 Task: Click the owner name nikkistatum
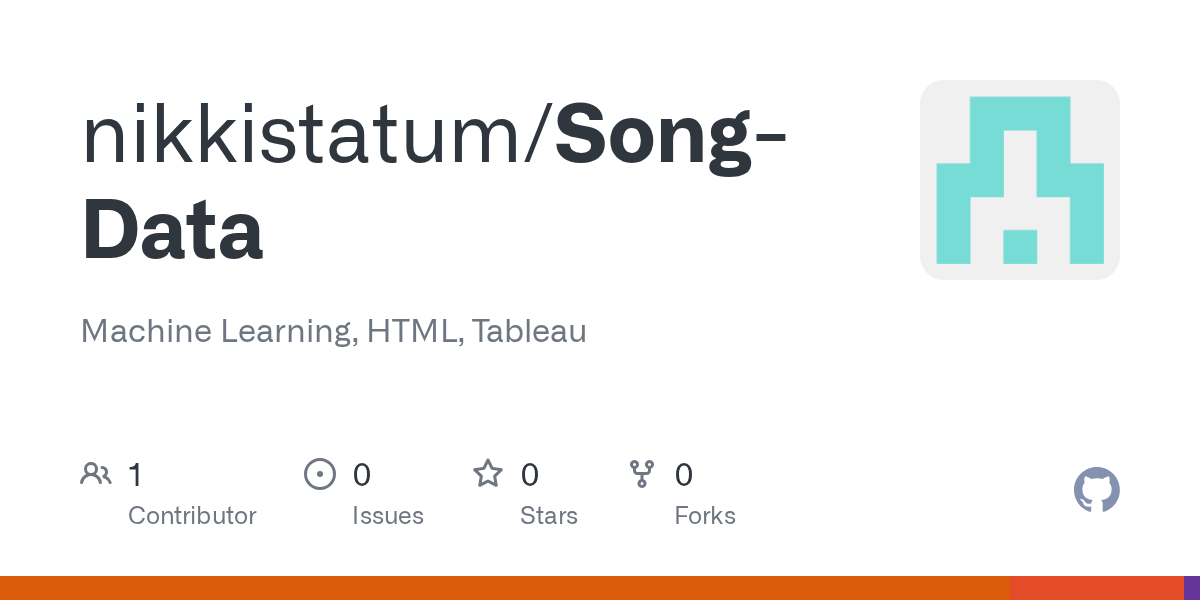(310, 139)
